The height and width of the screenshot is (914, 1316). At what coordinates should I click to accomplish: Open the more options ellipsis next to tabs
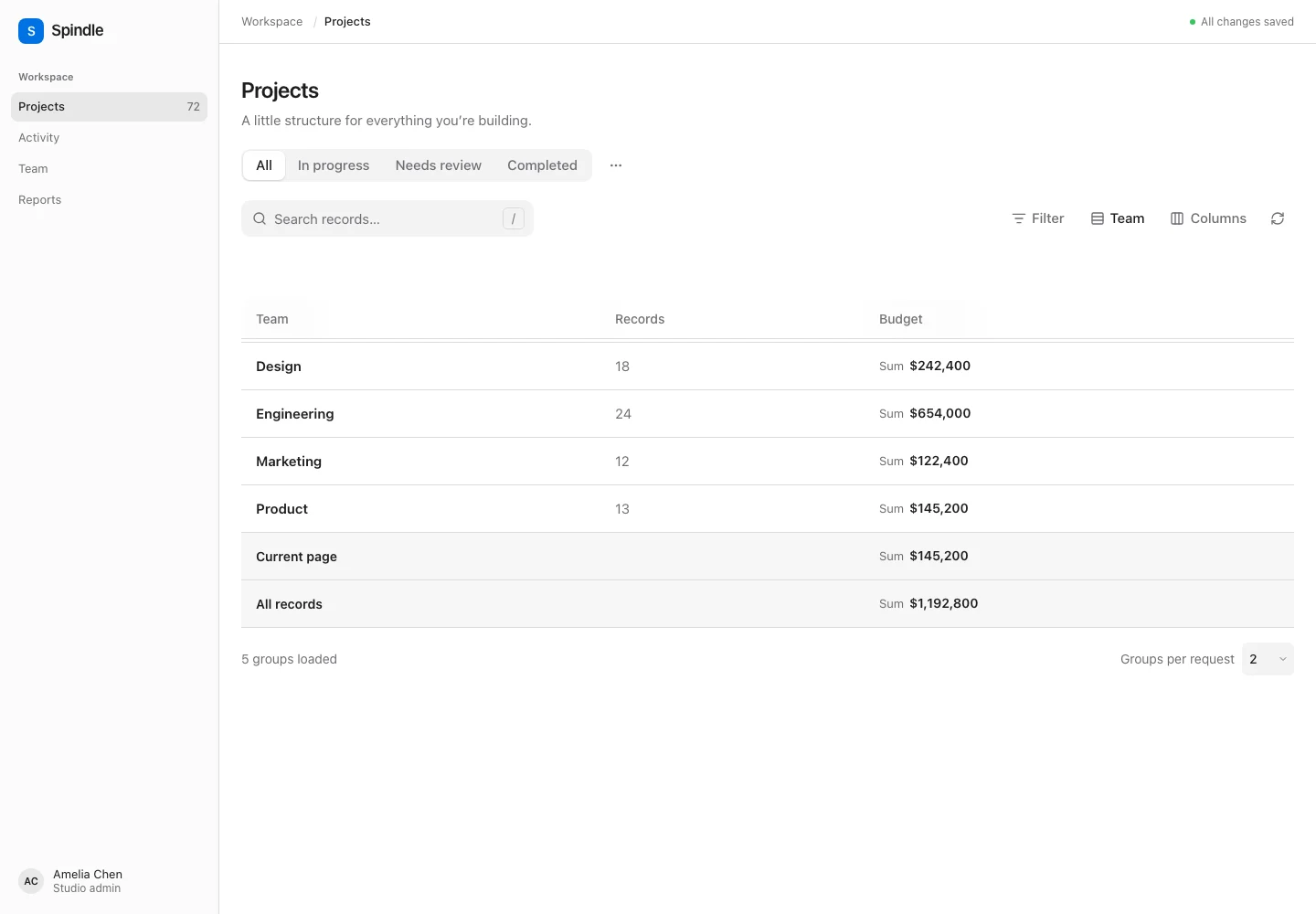pos(616,165)
